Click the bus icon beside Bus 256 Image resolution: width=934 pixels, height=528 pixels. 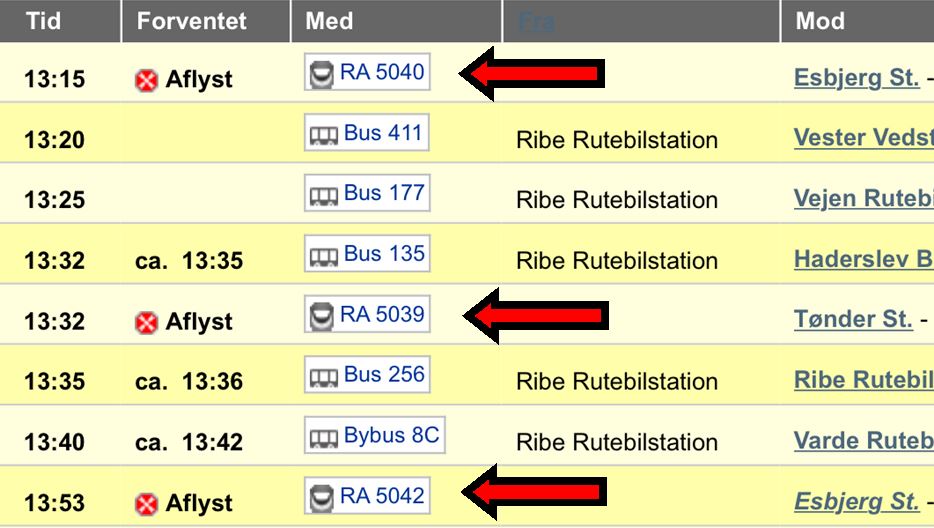pos(324,376)
